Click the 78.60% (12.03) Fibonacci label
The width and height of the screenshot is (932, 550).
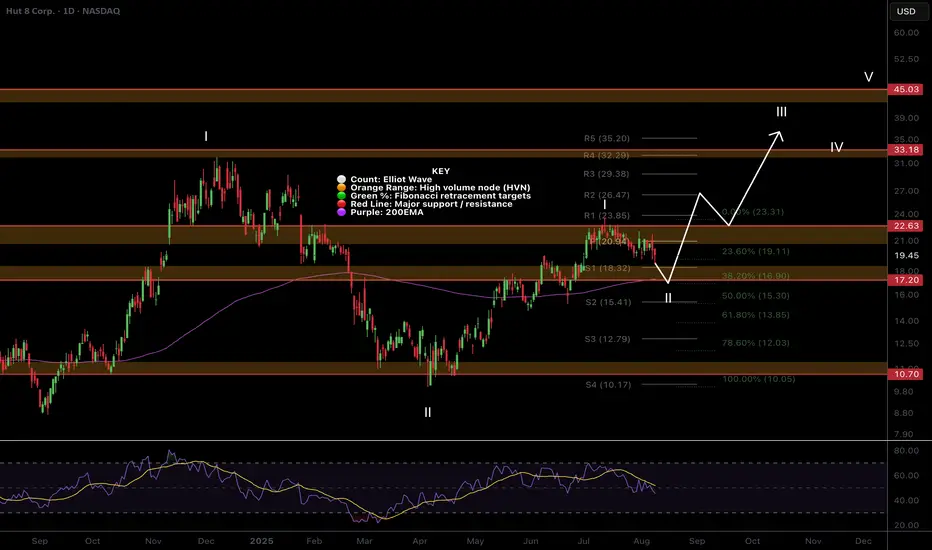click(x=755, y=343)
